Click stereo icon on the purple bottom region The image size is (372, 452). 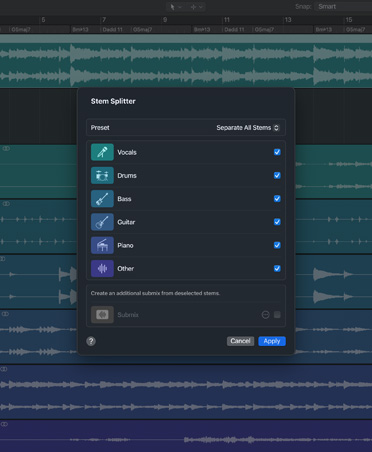(x=4, y=424)
